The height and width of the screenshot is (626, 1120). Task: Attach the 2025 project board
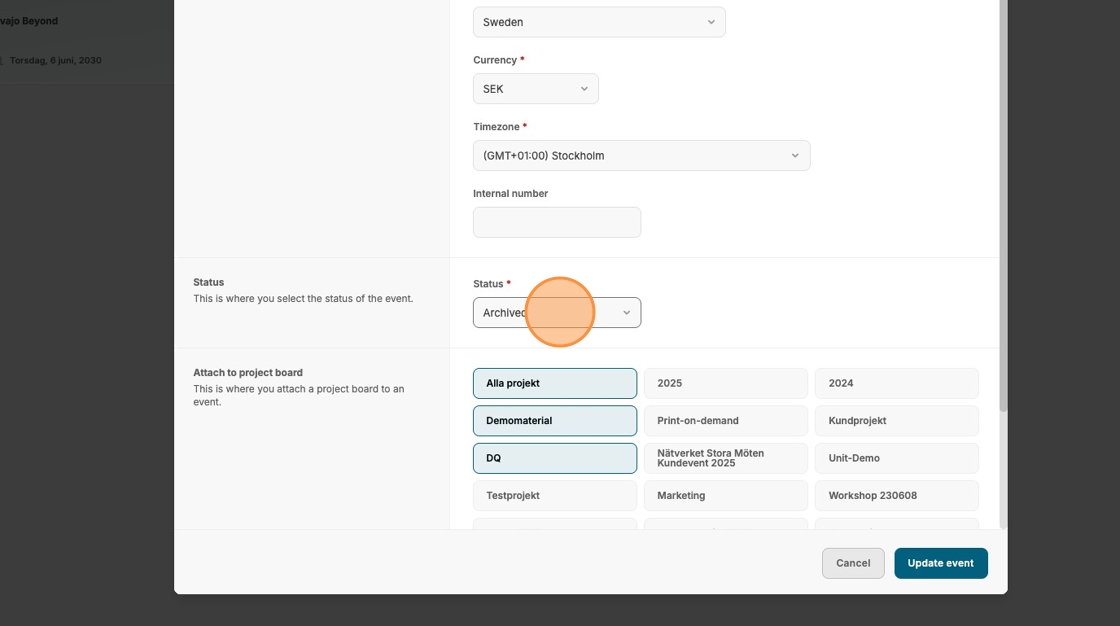pyautogui.click(x=725, y=383)
